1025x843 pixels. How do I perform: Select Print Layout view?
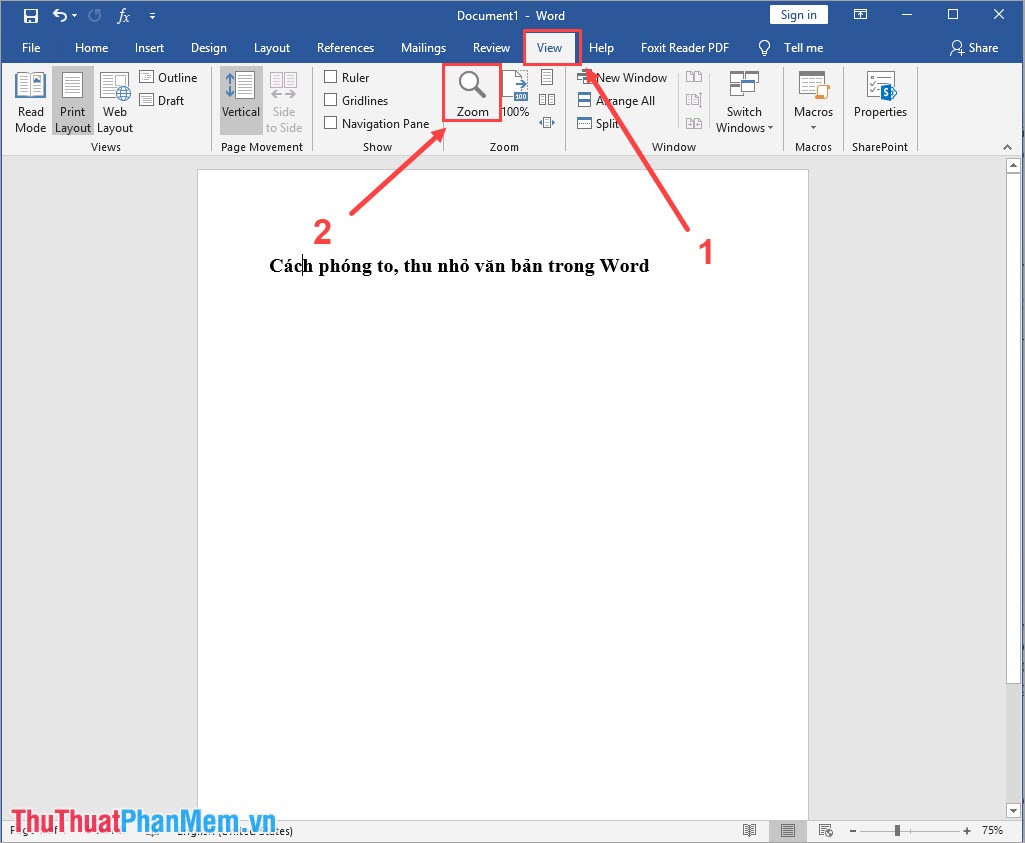pos(73,102)
